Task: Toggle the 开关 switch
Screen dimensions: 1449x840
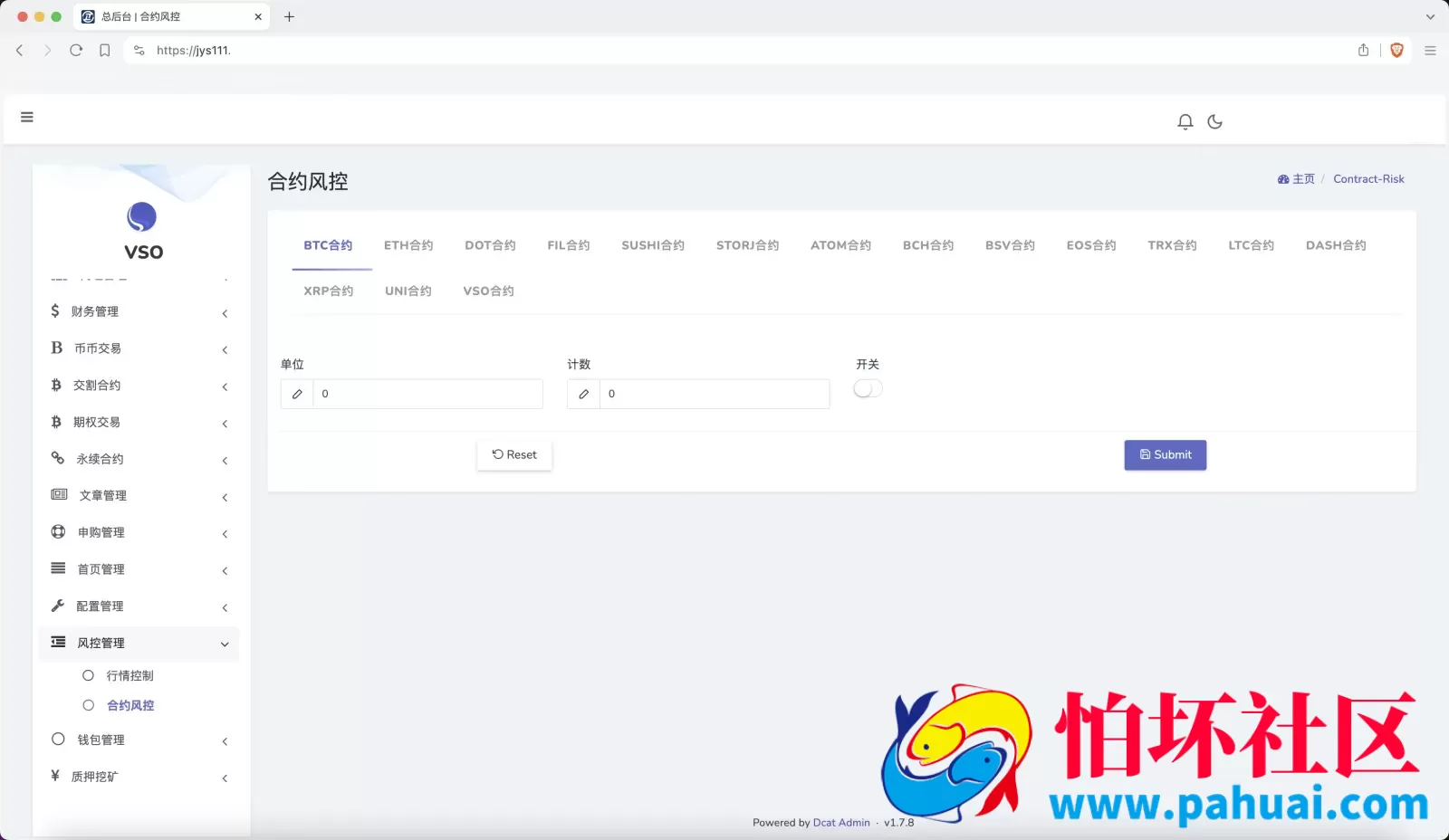Action: (868, 388)
